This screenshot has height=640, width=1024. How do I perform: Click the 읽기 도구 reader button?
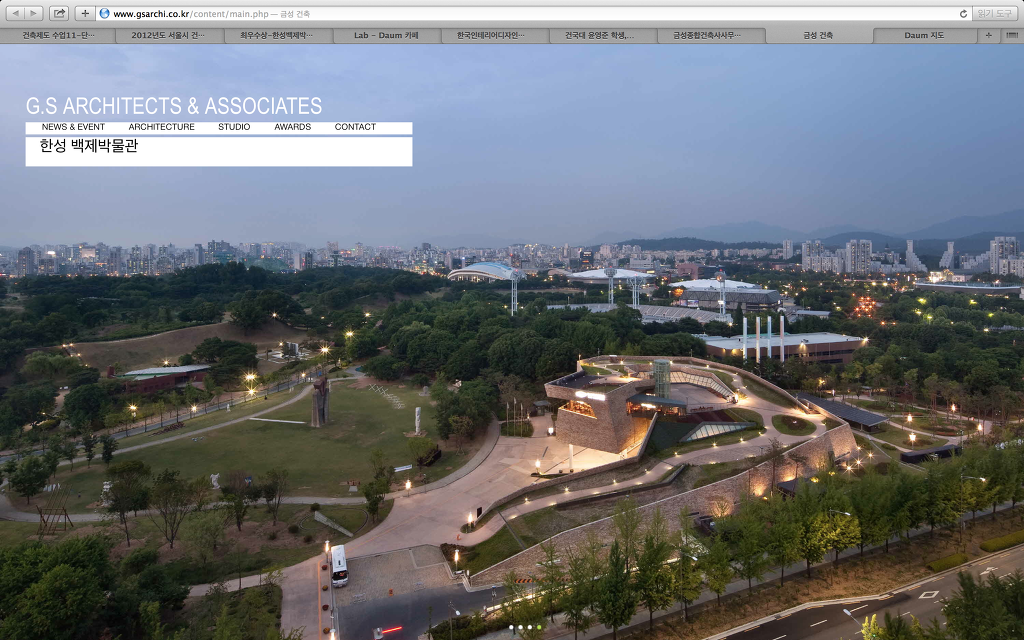[x=994, y=13]
